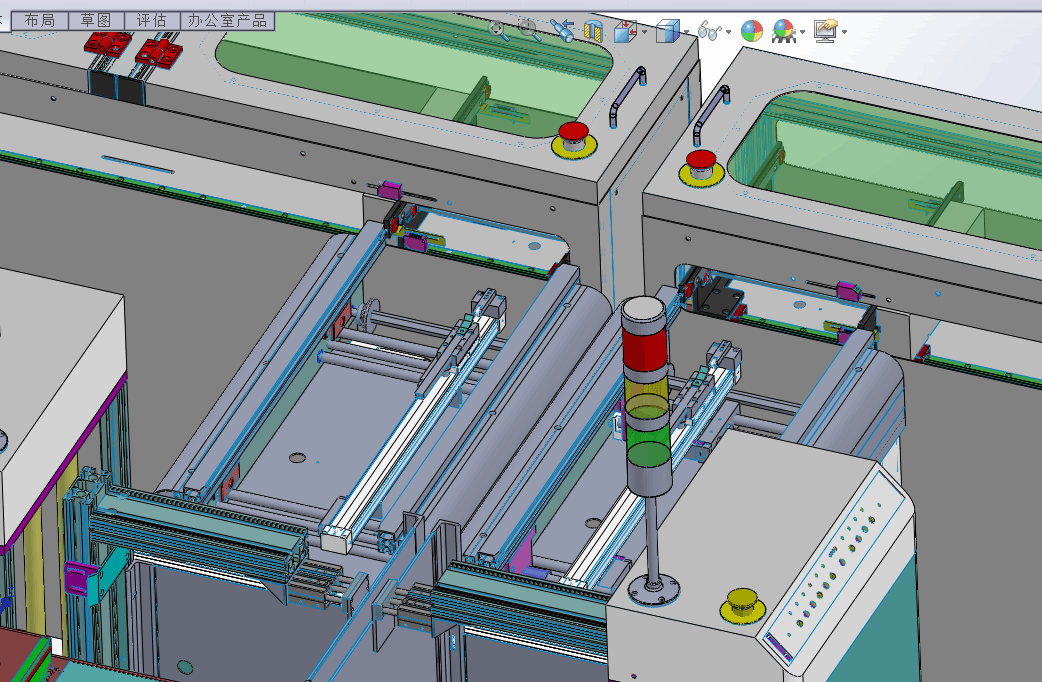
Task: Toggle the Section View tool
Action: click(593, 31)
